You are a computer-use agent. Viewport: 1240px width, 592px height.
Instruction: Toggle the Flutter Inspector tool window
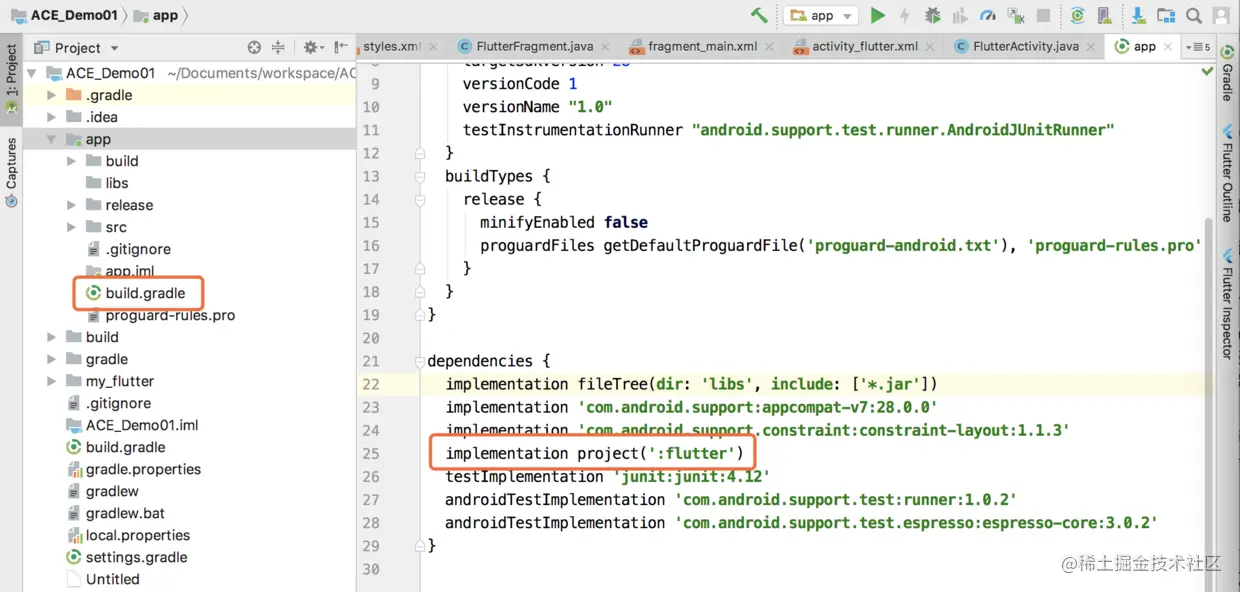tap(1227, 303)
